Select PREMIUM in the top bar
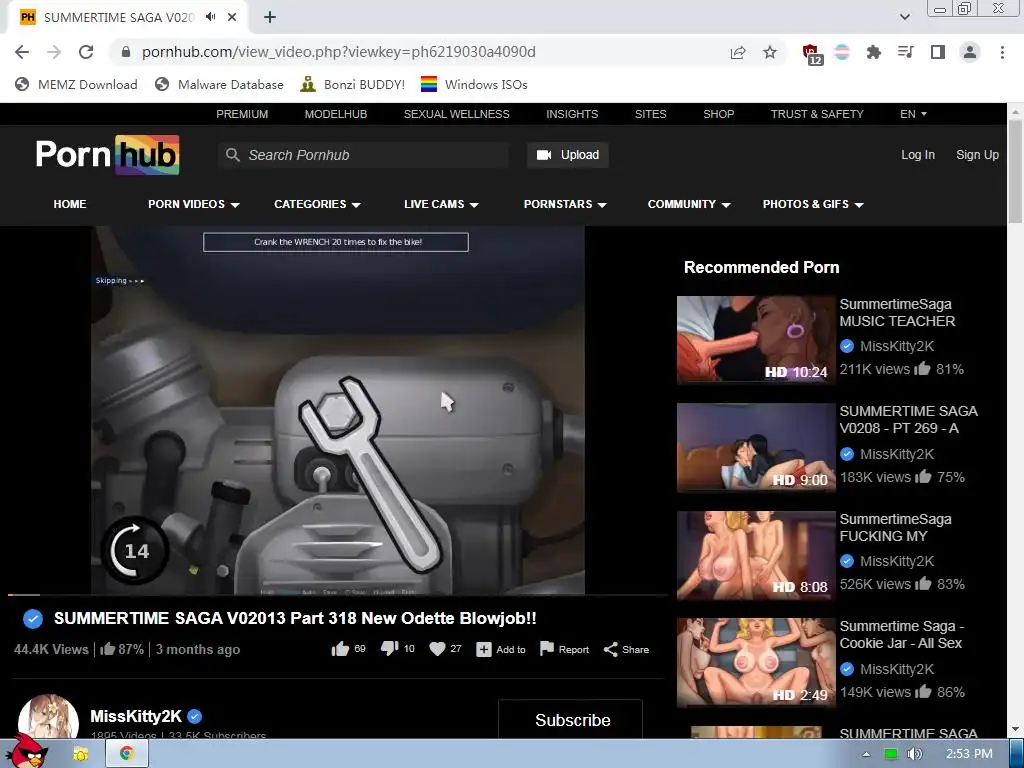Image resolution: width=1024 pixels, height=768 pixels. point(242,114)
